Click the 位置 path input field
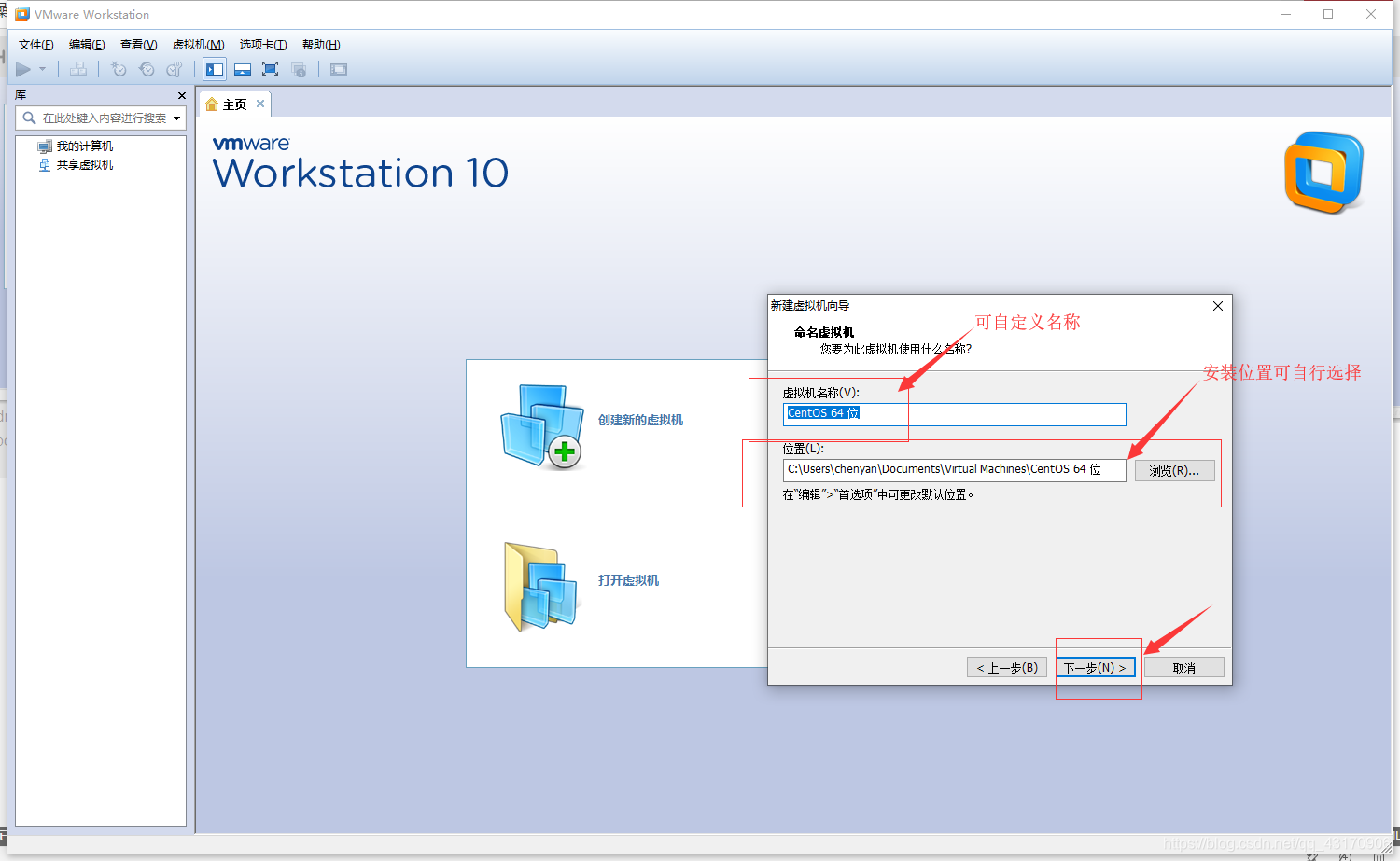This screenshot has width=1400, height=861. coord(954,470)
